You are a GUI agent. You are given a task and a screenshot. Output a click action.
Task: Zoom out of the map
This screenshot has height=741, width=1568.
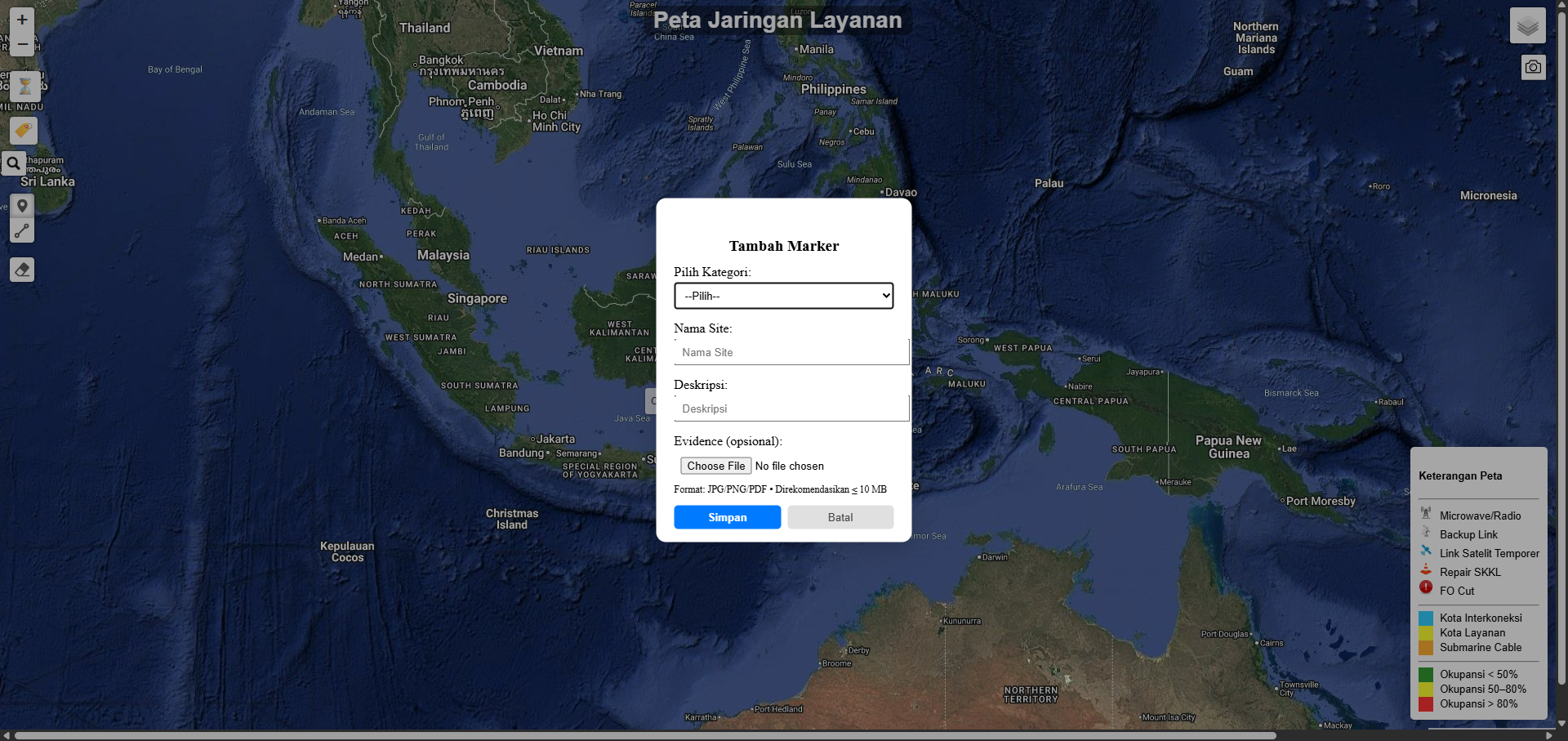click(x=22, y=44)
